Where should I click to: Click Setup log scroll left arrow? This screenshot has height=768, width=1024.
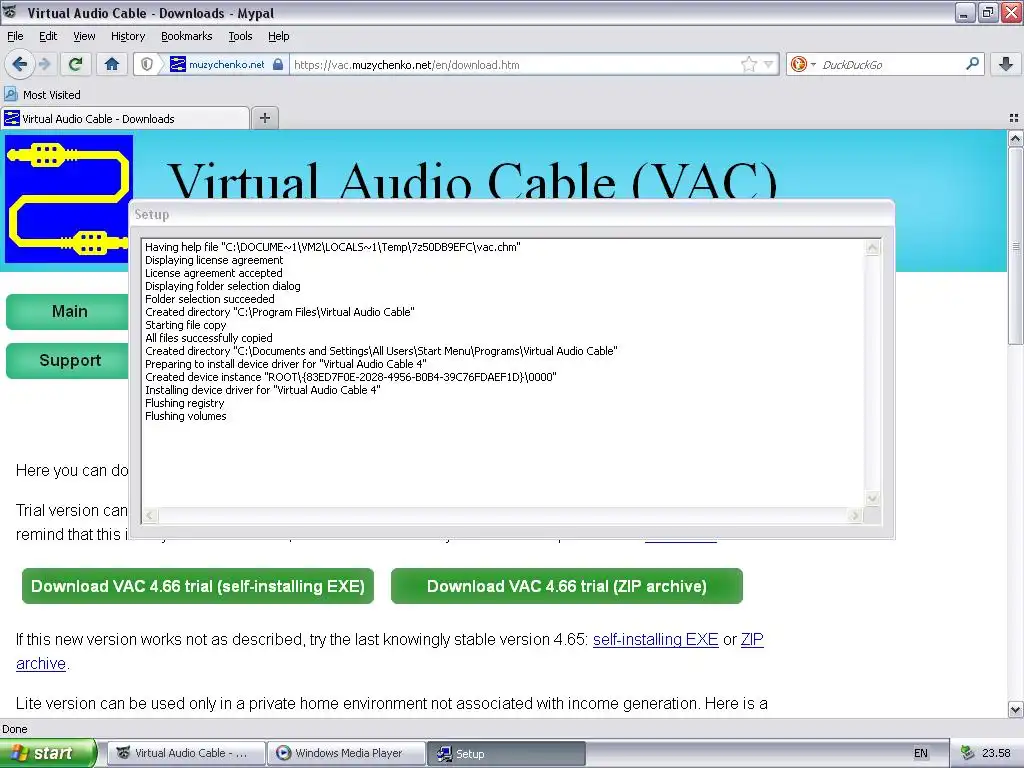[150, 515]
